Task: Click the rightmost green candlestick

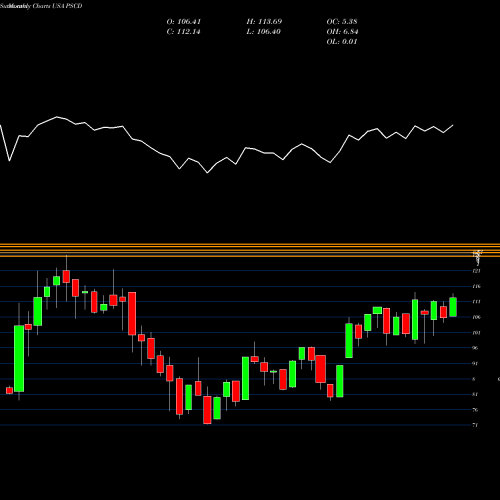Action: tap(453, 307)
